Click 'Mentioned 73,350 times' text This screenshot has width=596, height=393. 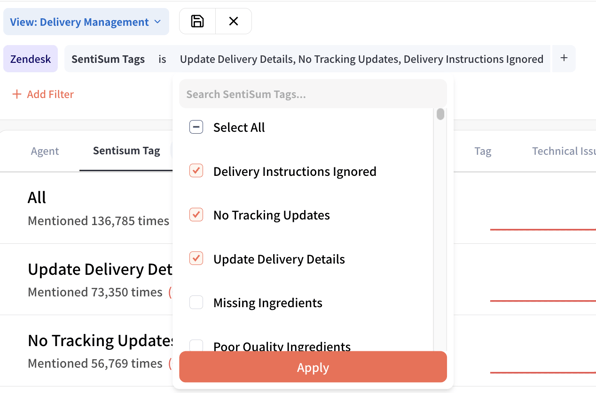tap(95, 292)
